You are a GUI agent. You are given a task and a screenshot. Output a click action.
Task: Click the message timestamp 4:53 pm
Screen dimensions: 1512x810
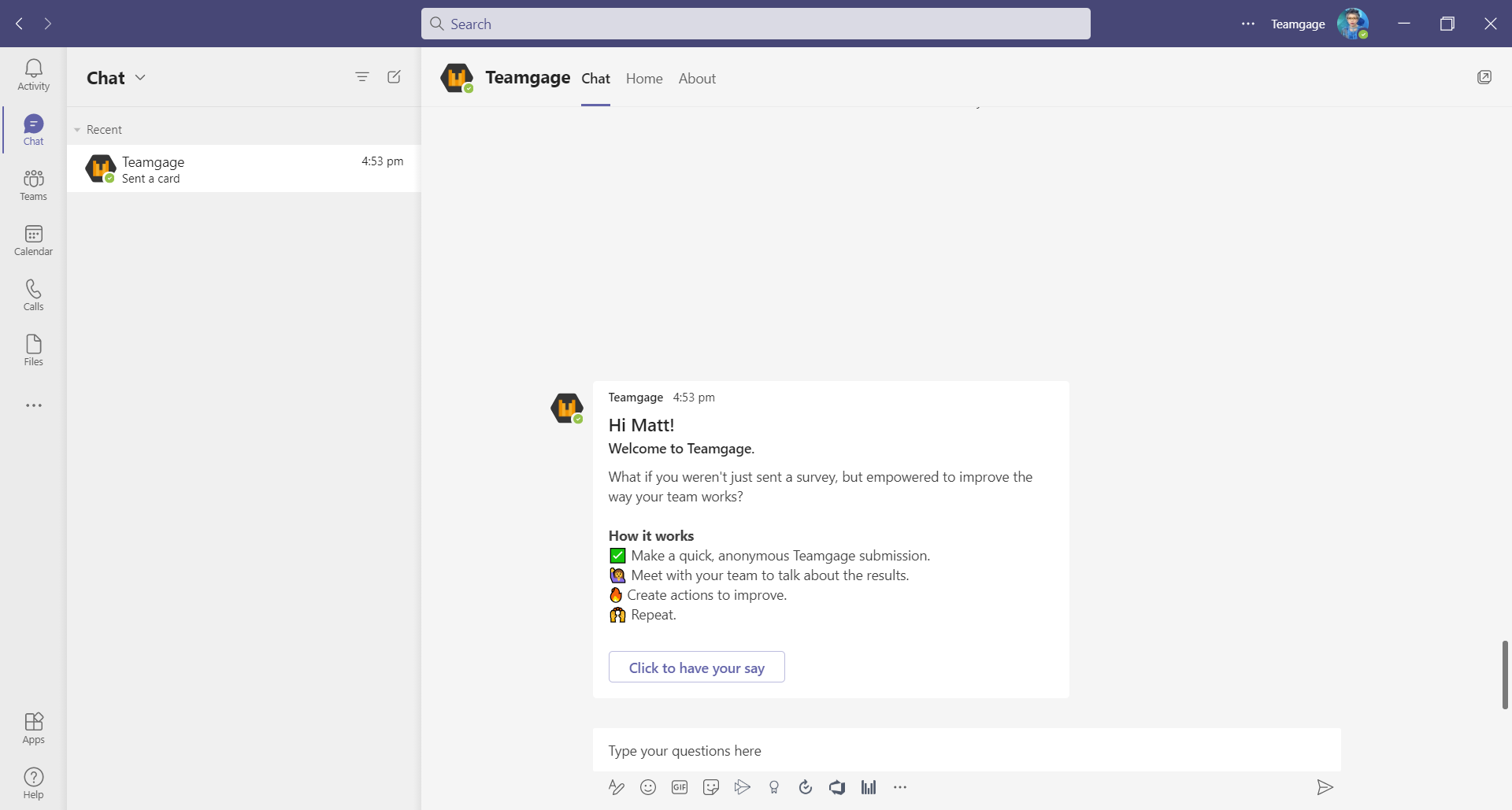(x=694, y=398)
